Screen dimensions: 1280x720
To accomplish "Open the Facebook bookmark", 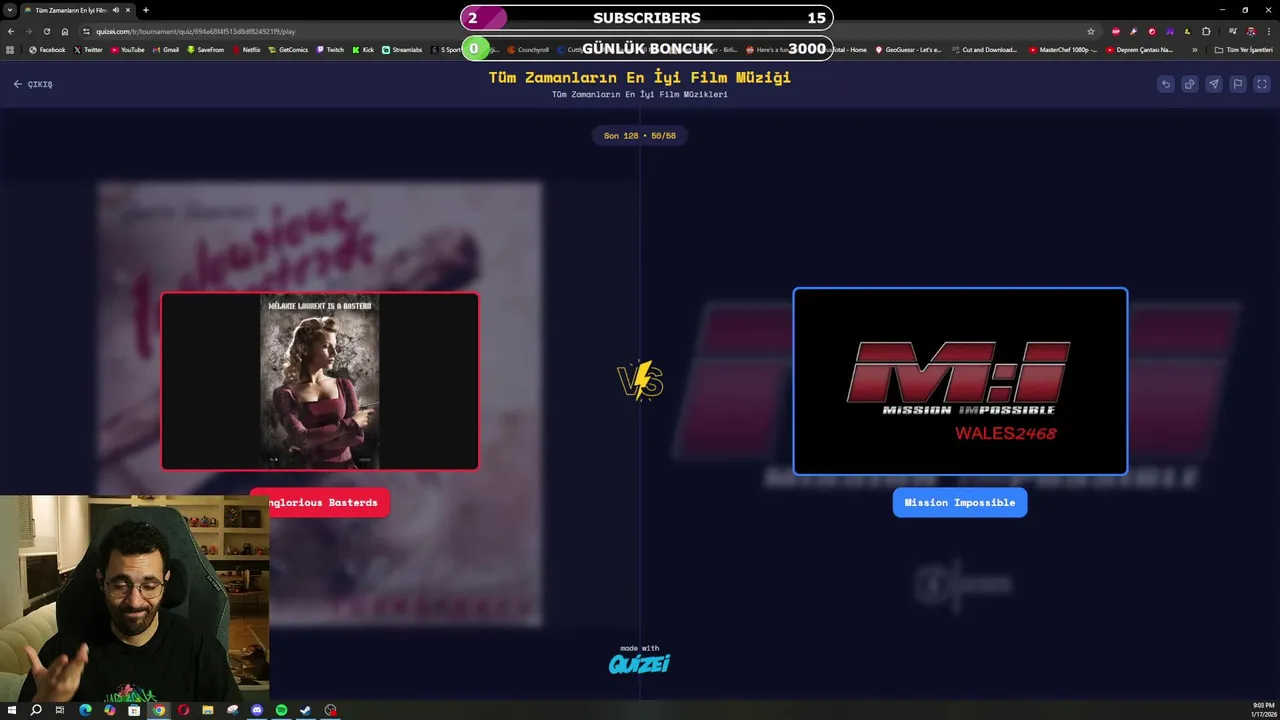I will tap(47, 49).
